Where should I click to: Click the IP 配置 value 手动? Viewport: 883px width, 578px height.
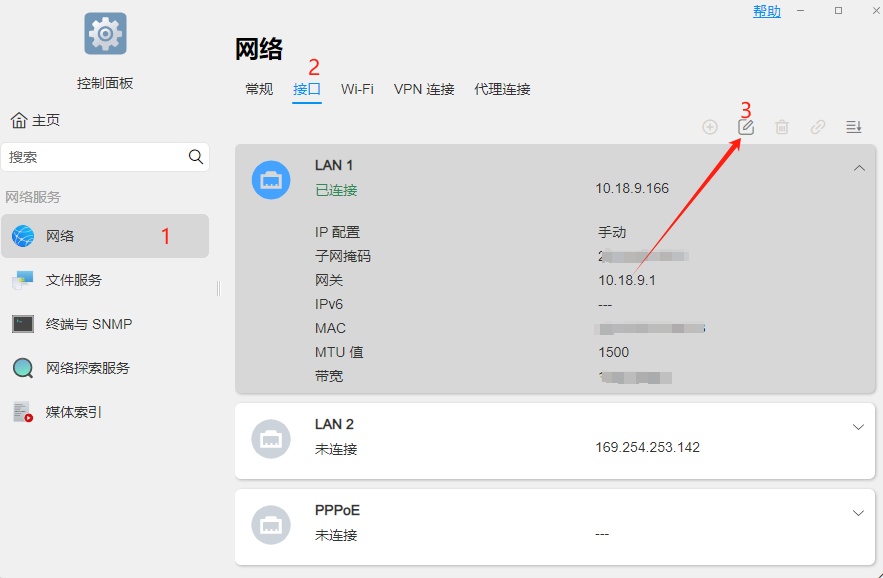click(612, 232)
